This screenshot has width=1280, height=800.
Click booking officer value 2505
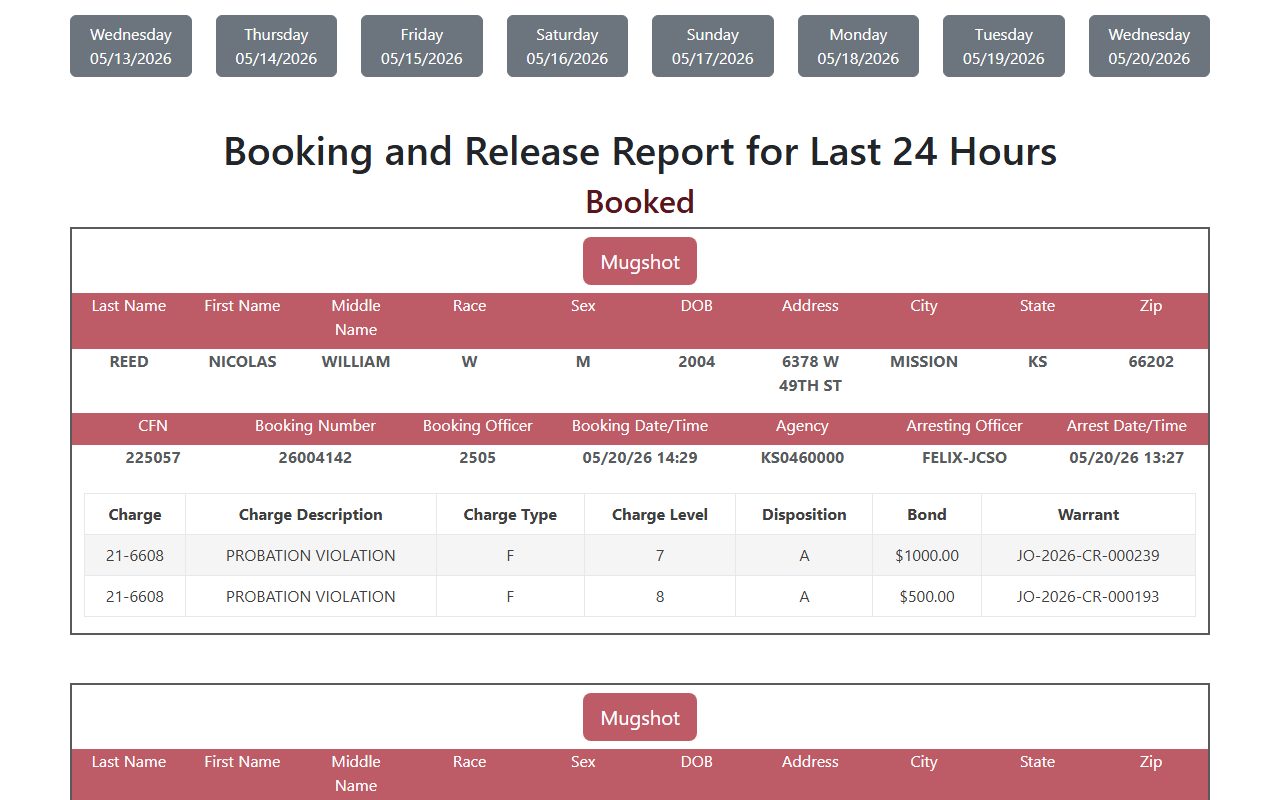click(x=478, y=458)
